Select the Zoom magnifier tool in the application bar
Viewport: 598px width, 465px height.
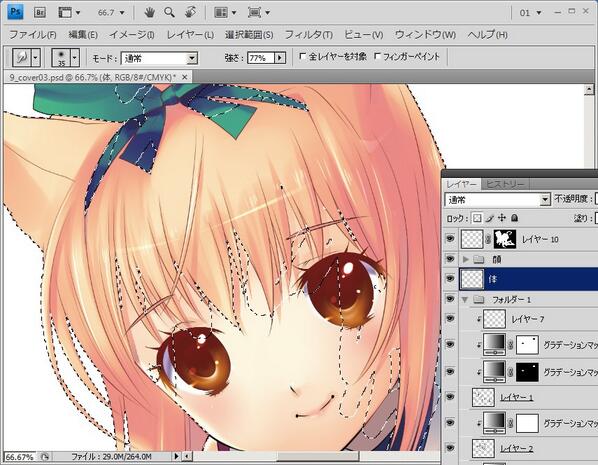[169, 13]
